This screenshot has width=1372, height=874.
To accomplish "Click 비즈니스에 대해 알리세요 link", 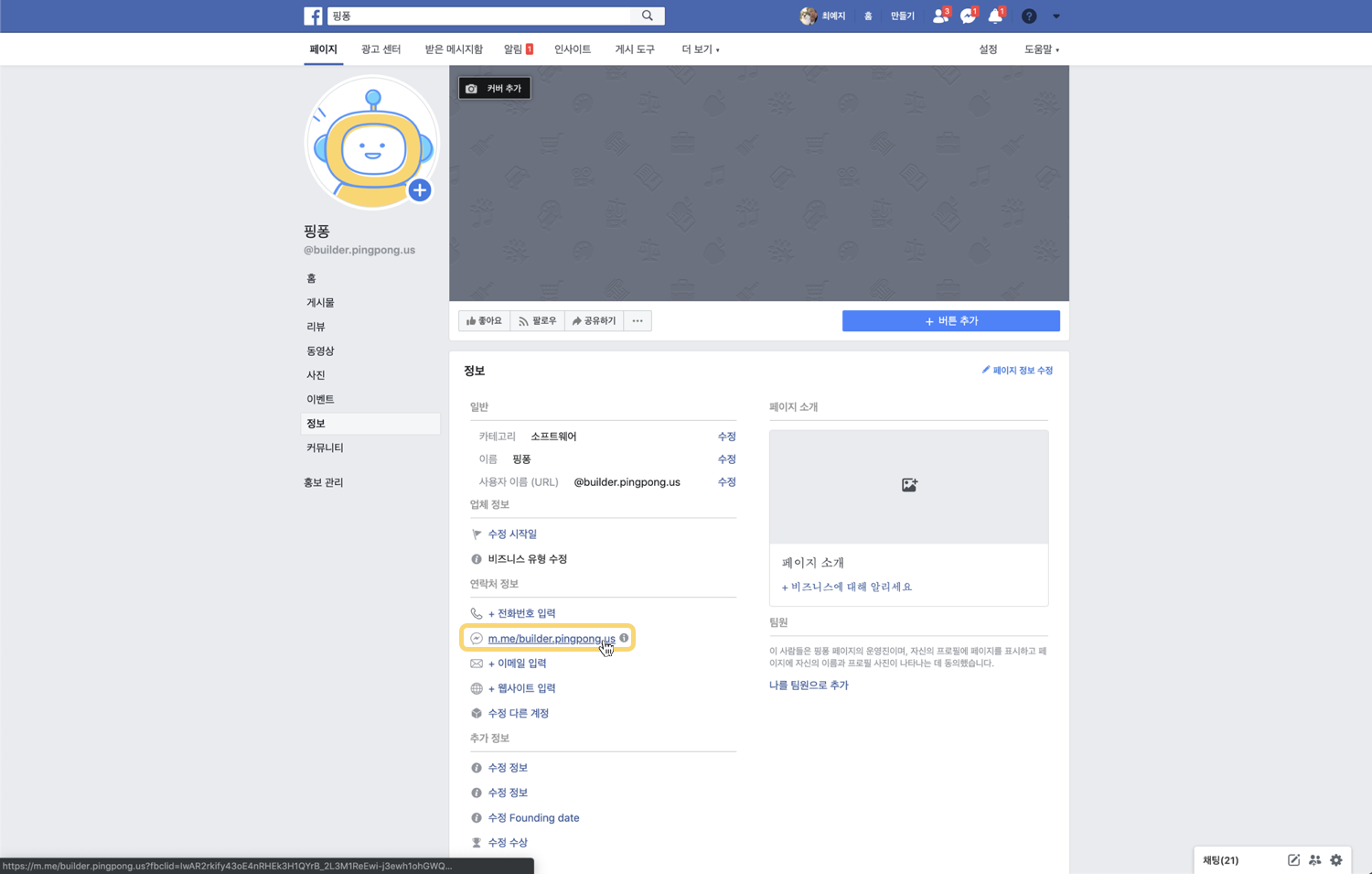I will coord(847,588).
